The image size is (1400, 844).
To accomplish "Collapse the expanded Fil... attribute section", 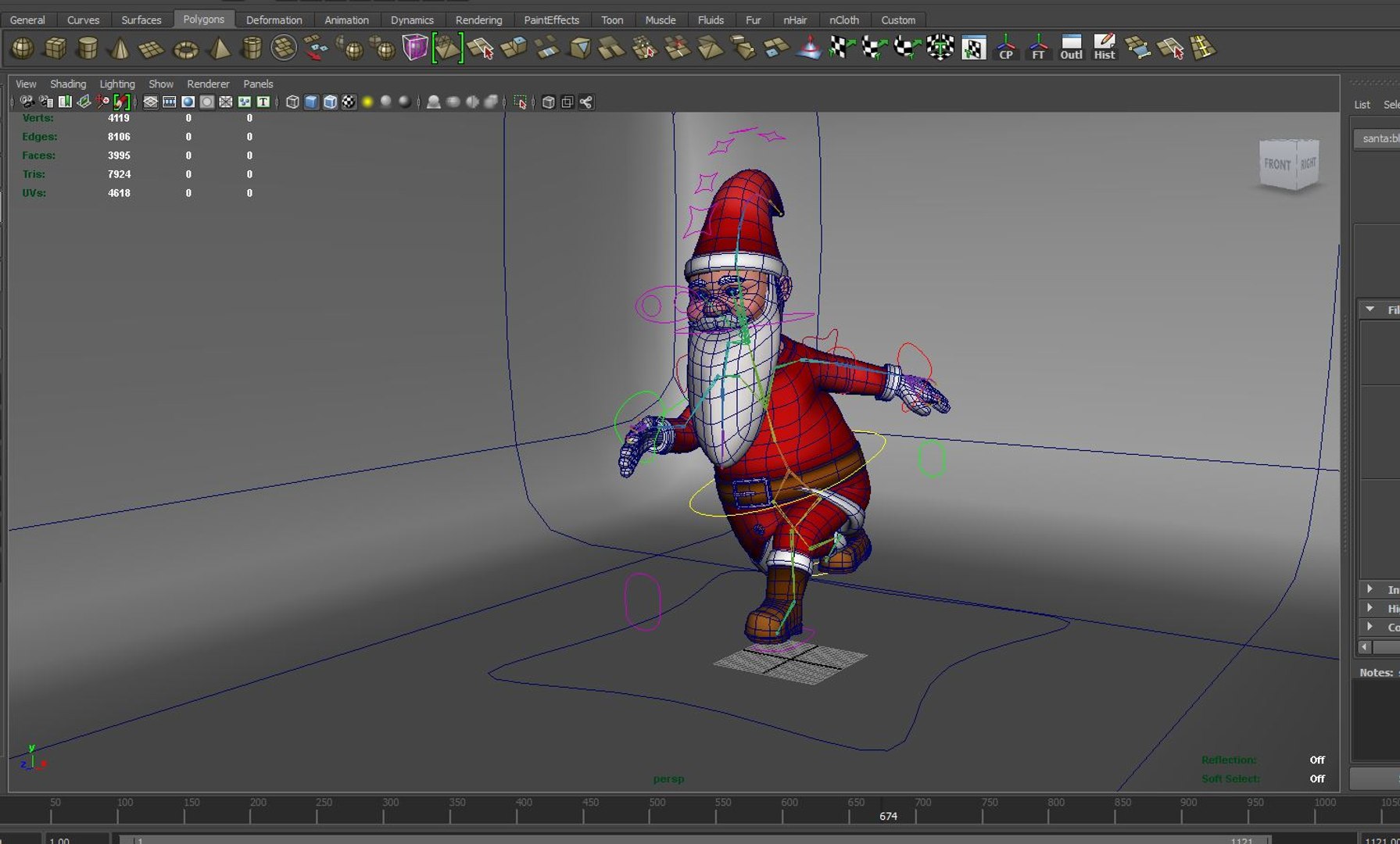I will click(1370, 309).
